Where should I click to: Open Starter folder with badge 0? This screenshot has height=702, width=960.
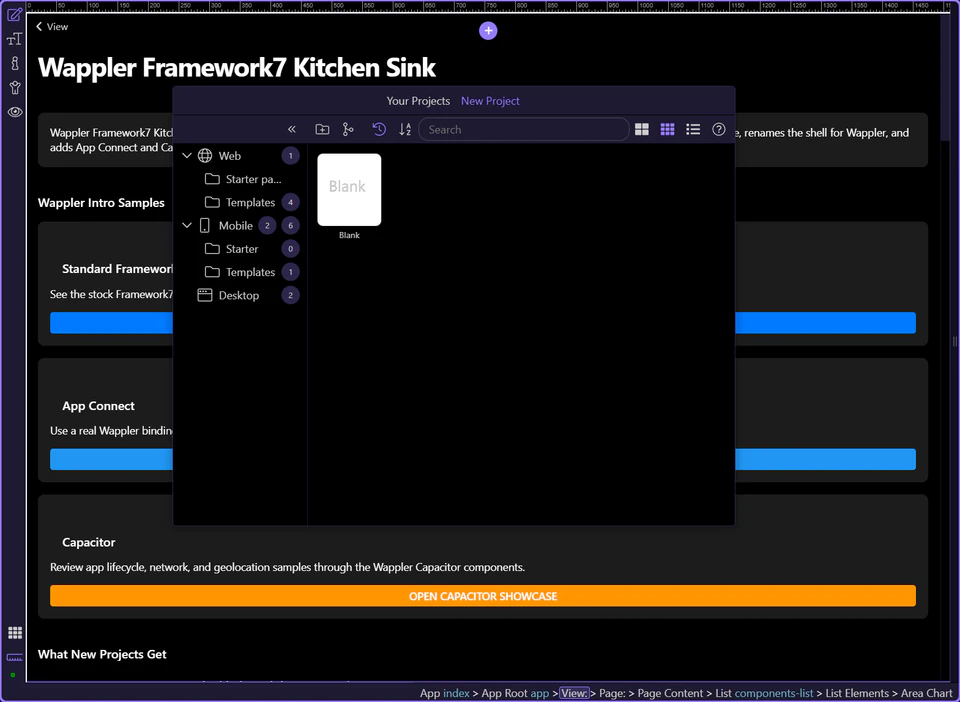click(231, 248)
